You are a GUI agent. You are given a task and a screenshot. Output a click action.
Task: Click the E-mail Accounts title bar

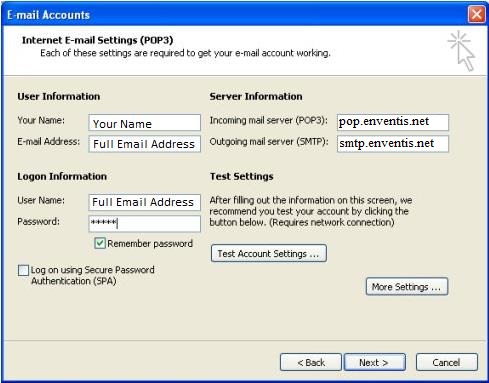point(233,15)
